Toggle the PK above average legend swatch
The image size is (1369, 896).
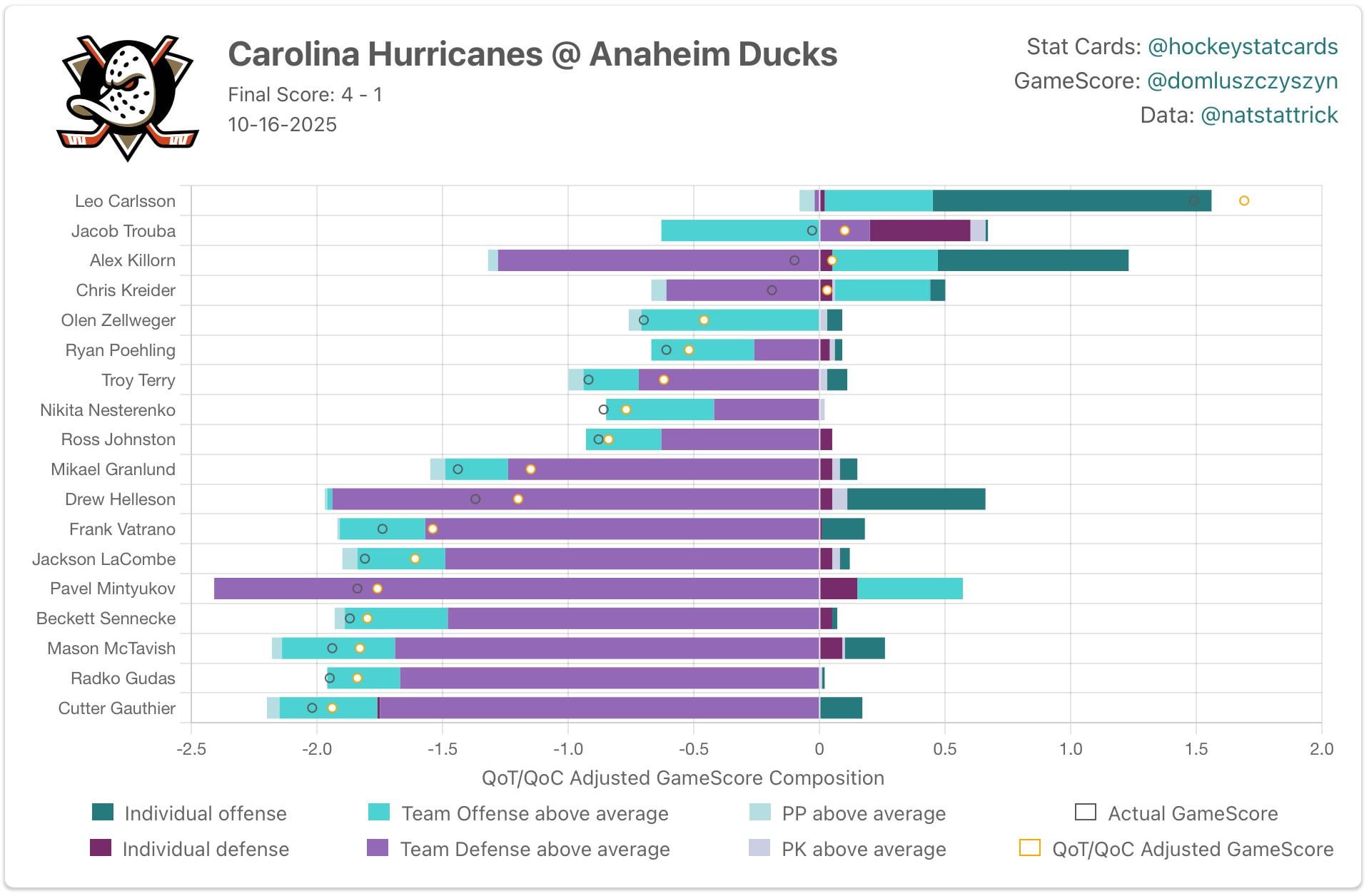pos(759,848)
